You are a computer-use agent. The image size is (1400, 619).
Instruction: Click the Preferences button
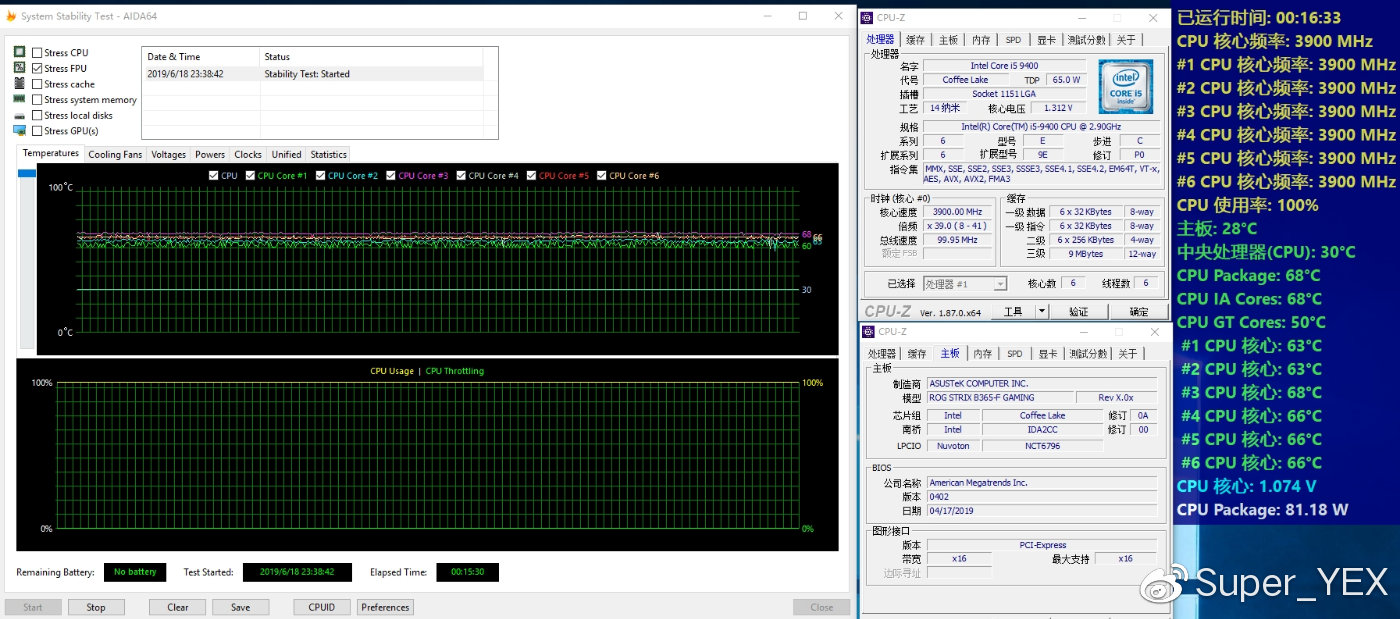385,607
